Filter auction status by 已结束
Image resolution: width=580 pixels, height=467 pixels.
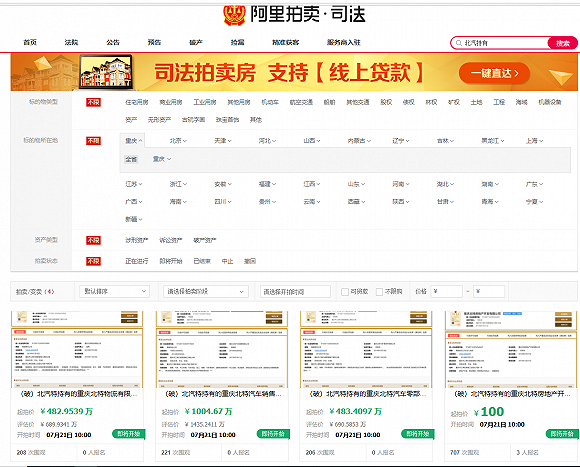click(x=202, y=261)
